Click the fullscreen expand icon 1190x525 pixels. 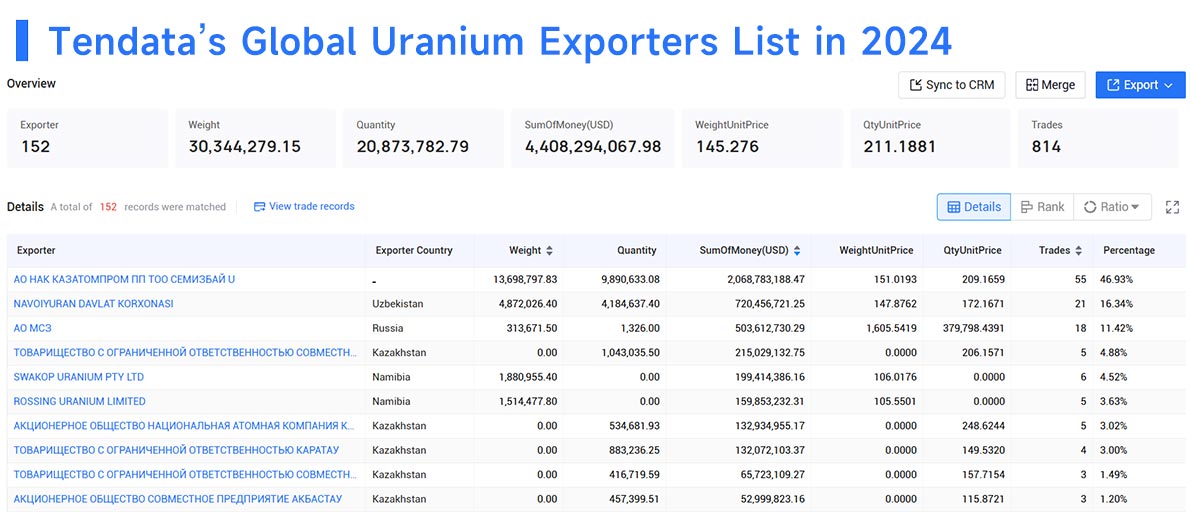click(1173, 207)
